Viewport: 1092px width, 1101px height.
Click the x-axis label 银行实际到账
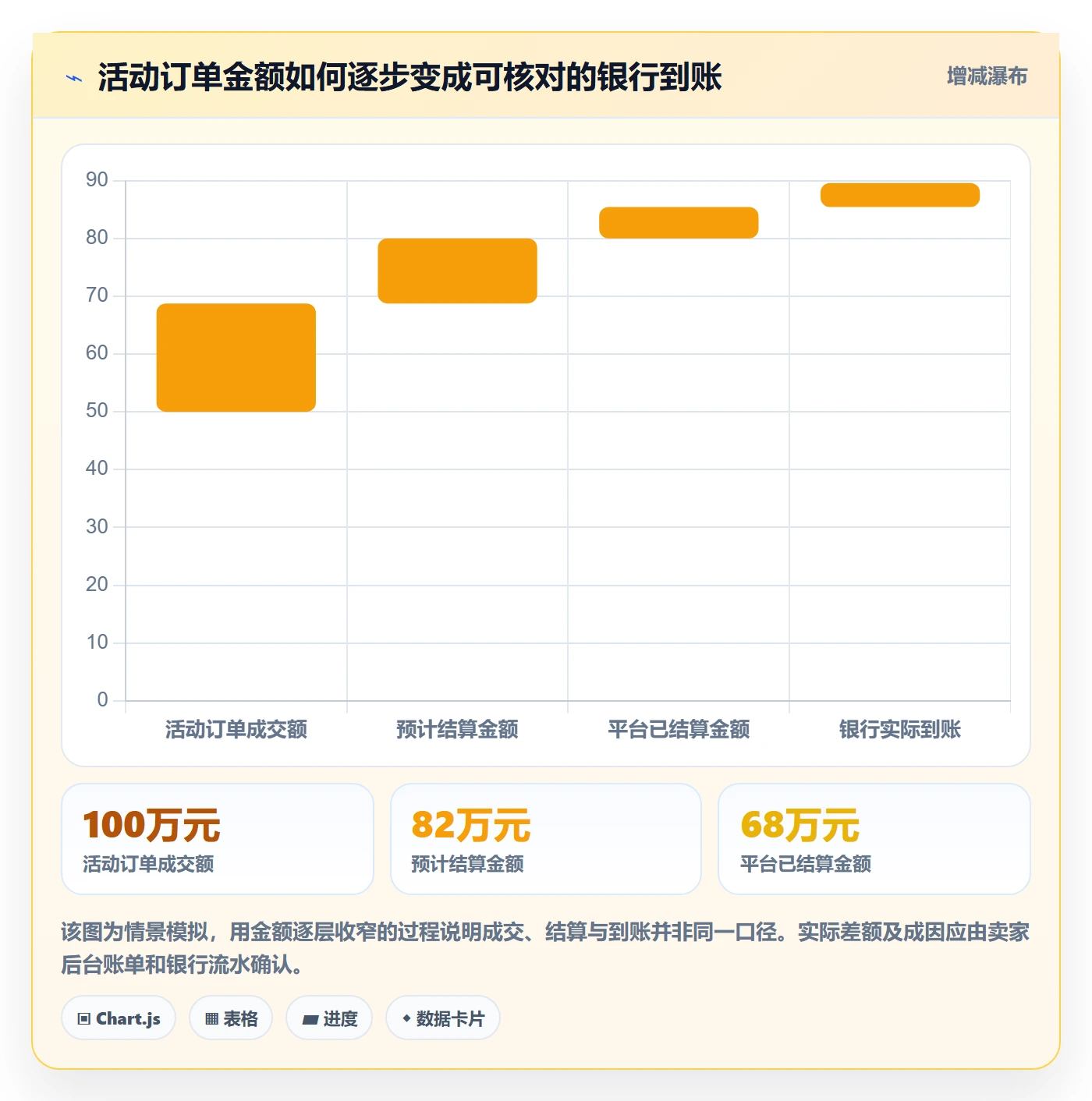pos(900,730)
